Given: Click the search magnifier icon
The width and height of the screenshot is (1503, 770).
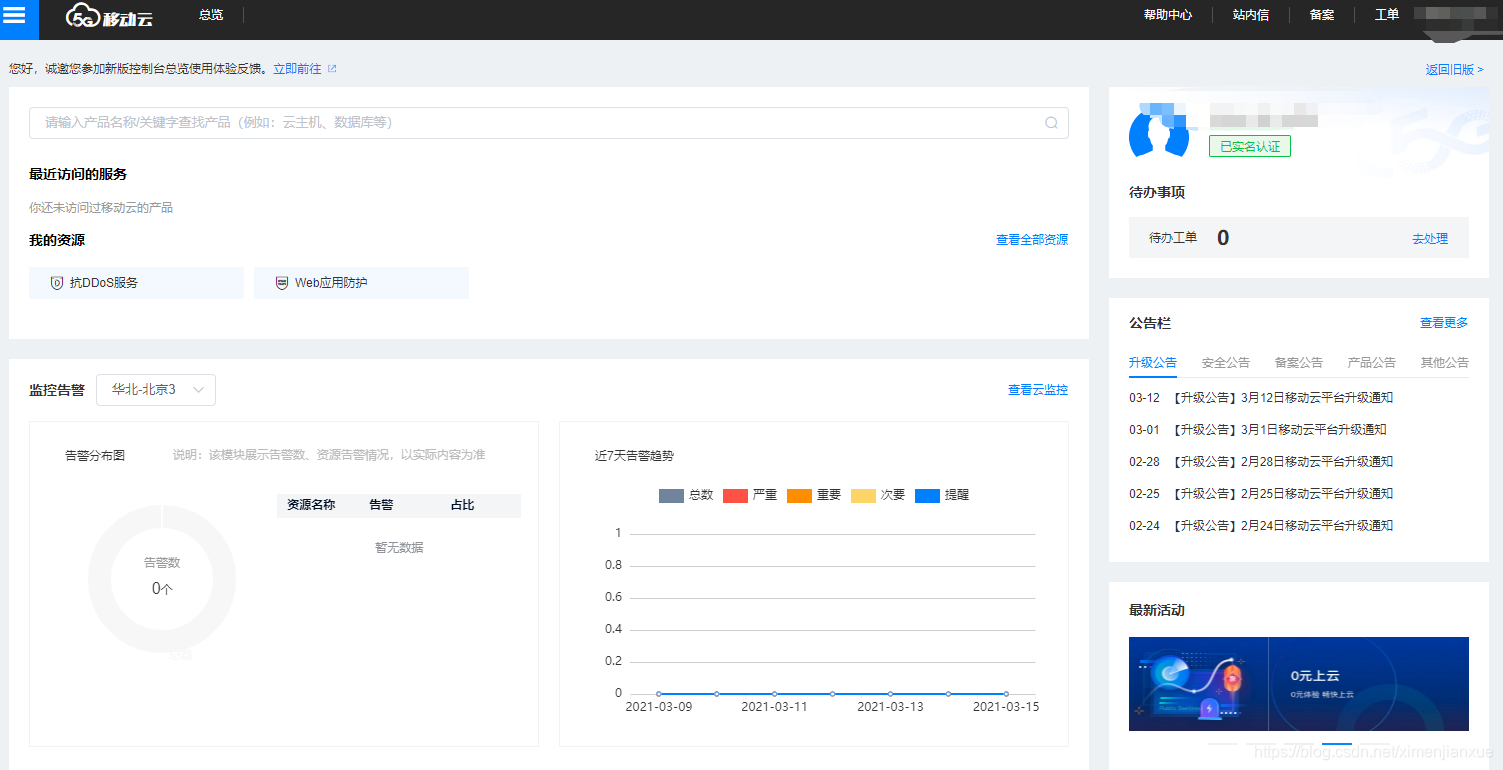Looking at the screenshot, I should (1051, 123).
